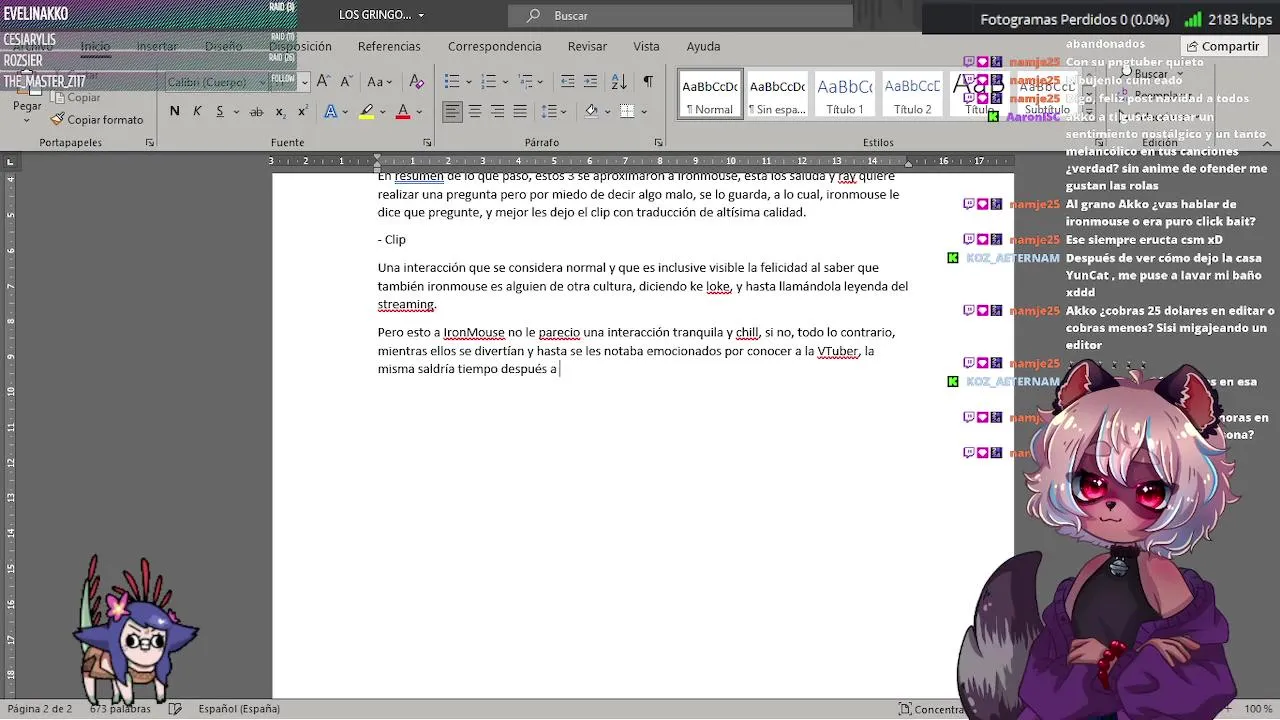Image resolution: width=1280 pixels, height=720 pixels.
Task: Toggle strikethrough formatting
Action: 256,111
